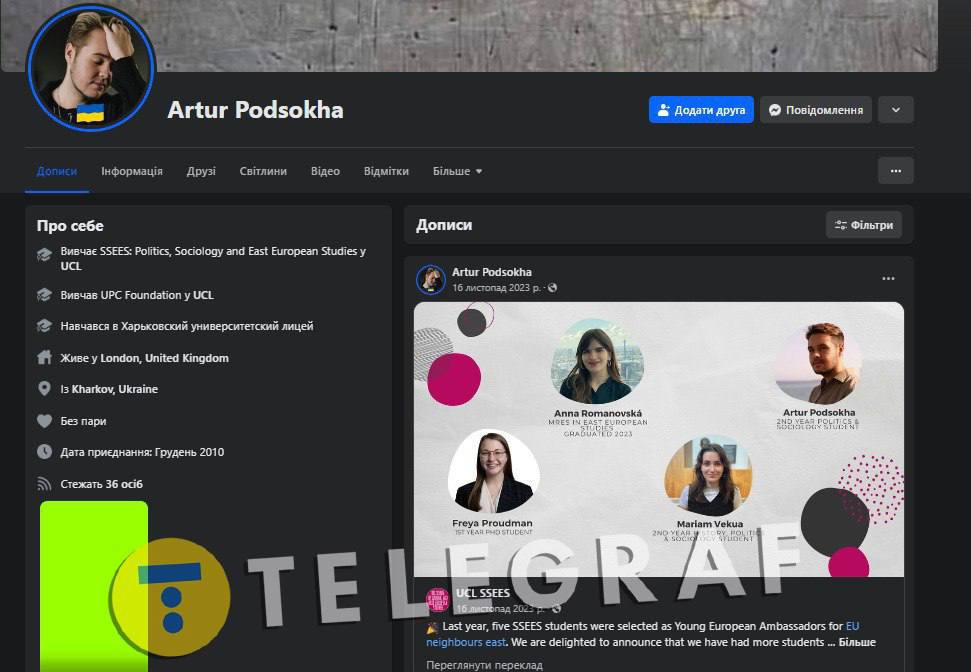The image size is (971, 672).
Task: Open the post's three-dot options menu
Action: (x=888, y=279)
